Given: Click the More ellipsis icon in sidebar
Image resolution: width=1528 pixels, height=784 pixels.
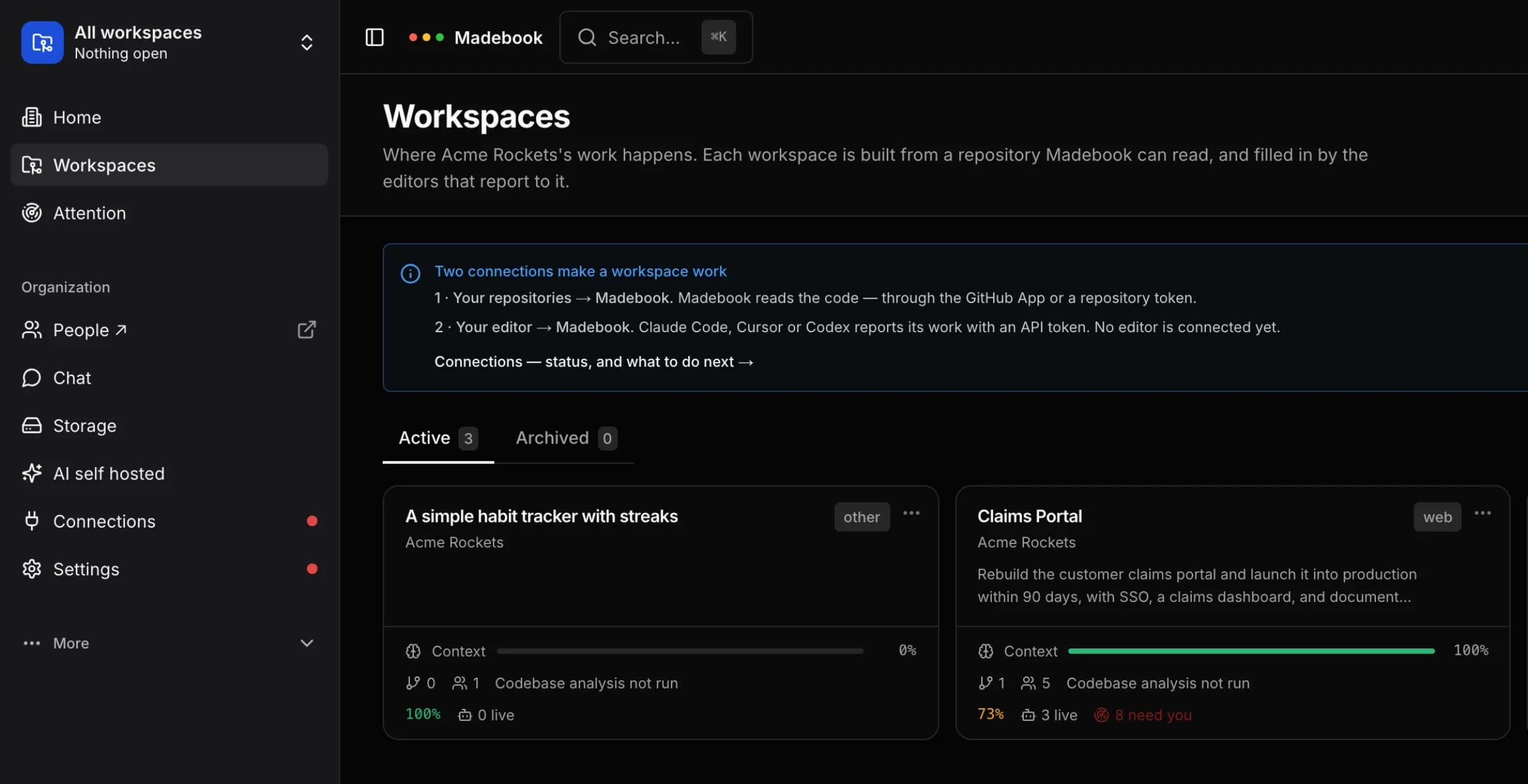Looking at the screenshot, I should (32, 643).
